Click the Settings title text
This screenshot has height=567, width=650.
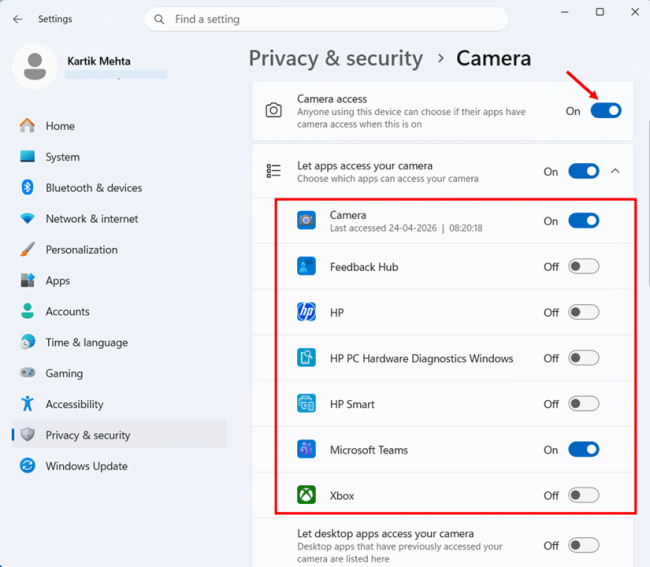click(55, 19)
